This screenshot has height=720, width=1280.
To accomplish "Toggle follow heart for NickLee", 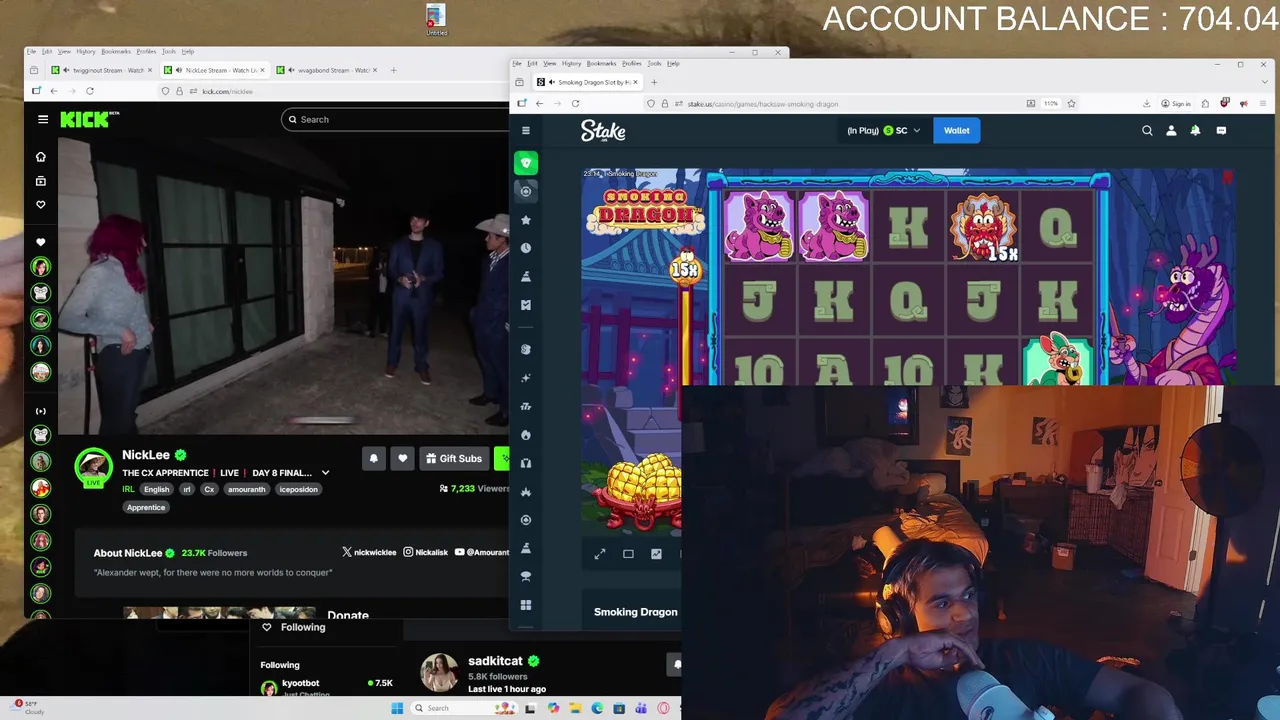I will pos(402,458).
